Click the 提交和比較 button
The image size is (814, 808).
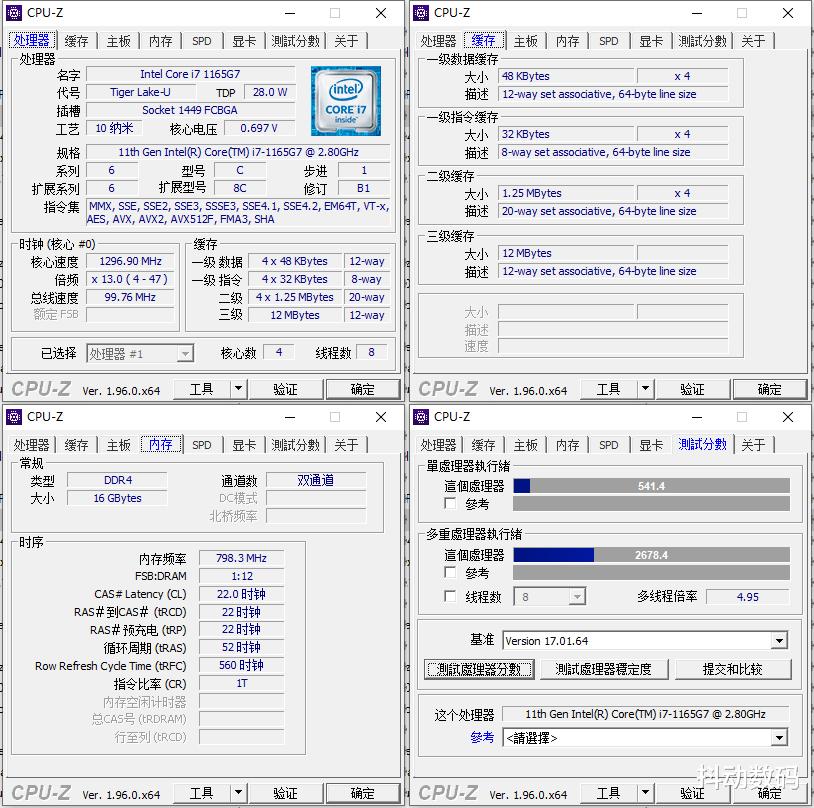click(733, 670)
